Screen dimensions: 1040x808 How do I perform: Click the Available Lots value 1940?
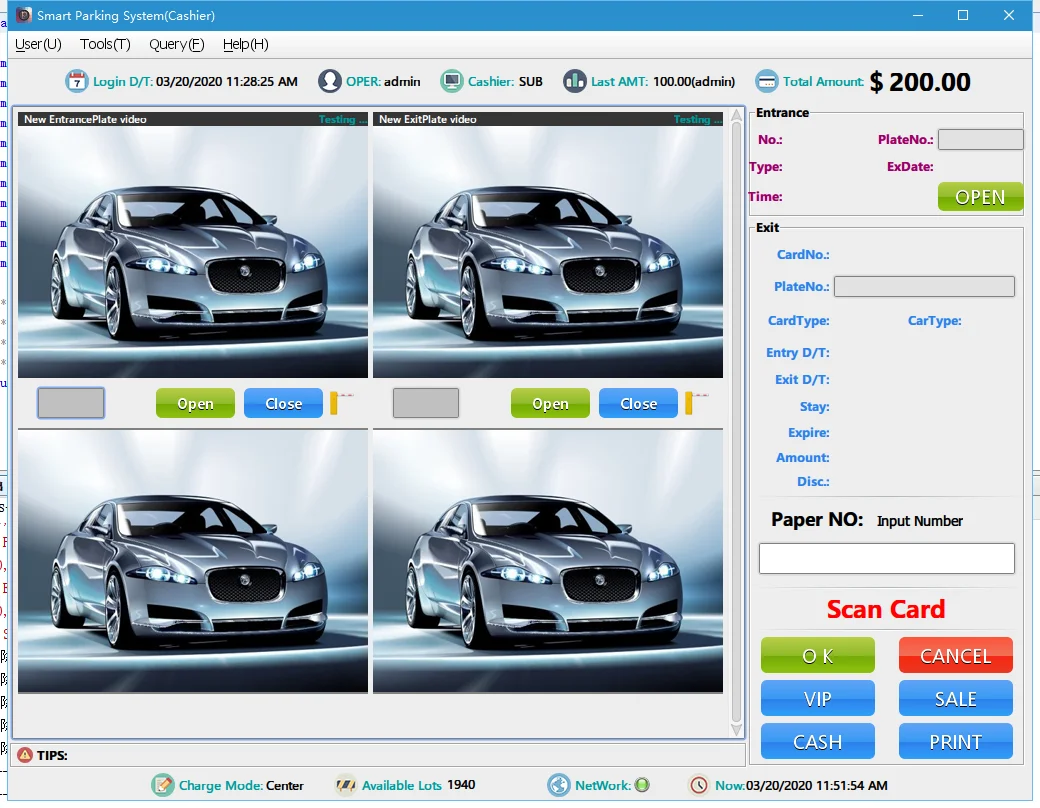[x=461, y=785]
